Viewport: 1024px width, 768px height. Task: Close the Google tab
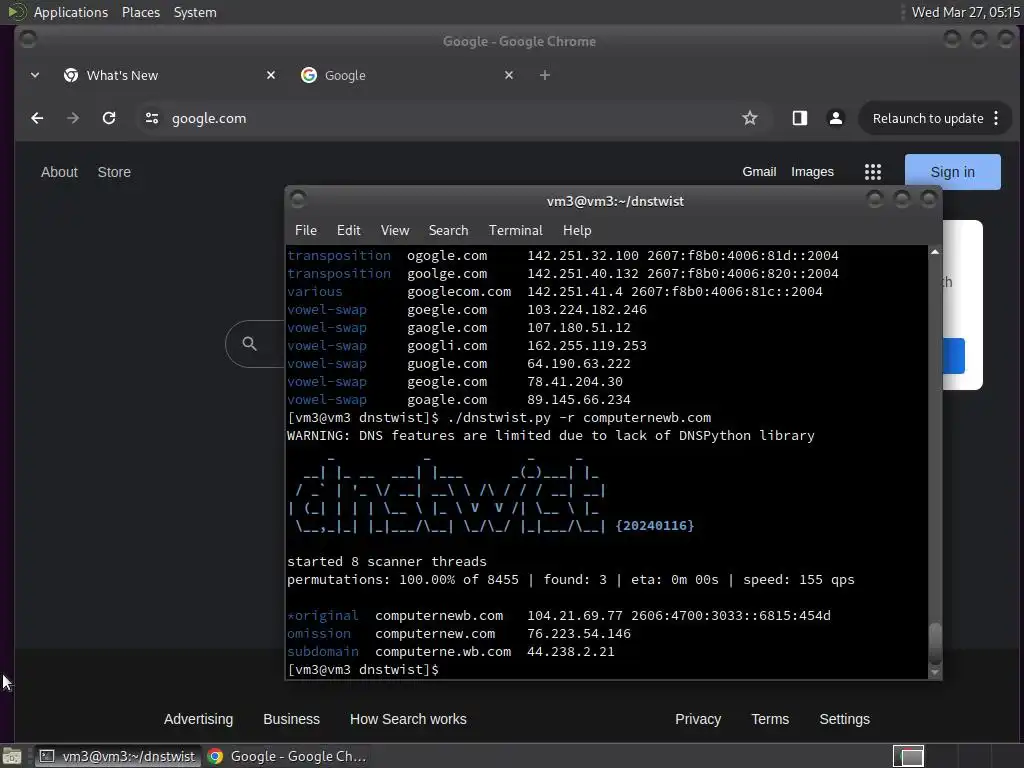[509, 75]
